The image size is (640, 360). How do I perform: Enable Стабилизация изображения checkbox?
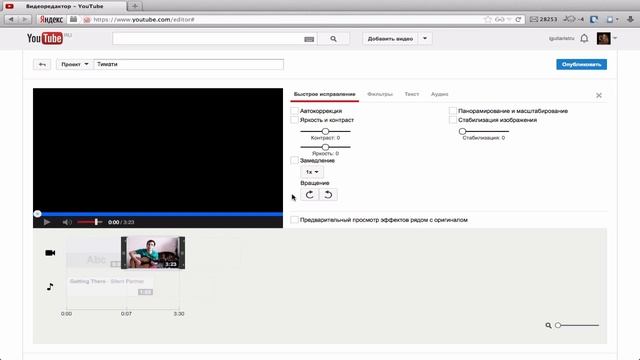(x=453, y=120)
